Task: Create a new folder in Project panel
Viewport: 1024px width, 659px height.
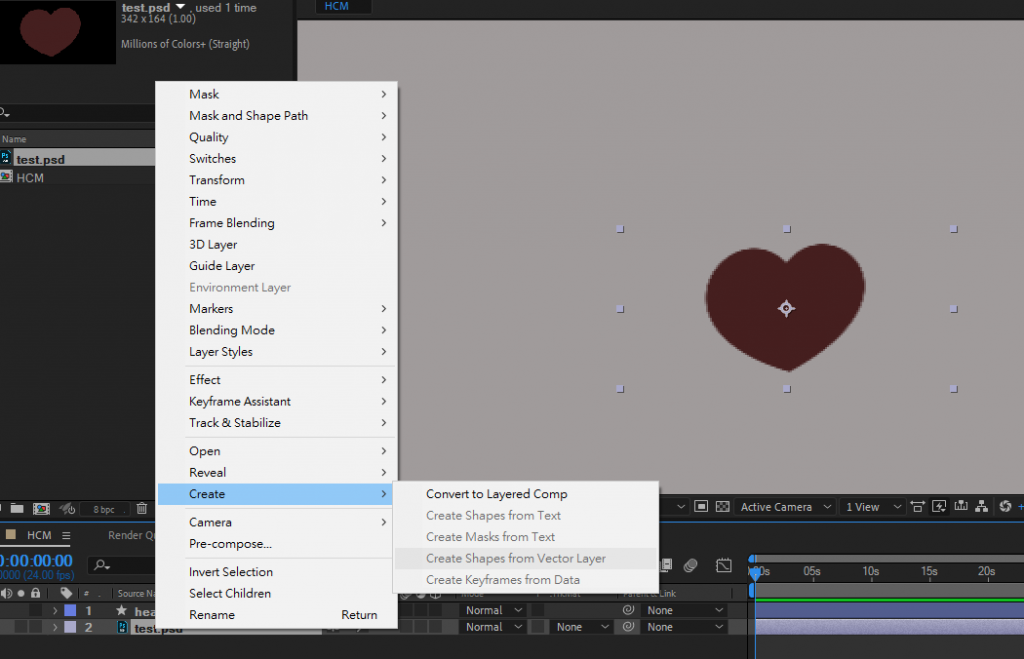Action: 17,508
